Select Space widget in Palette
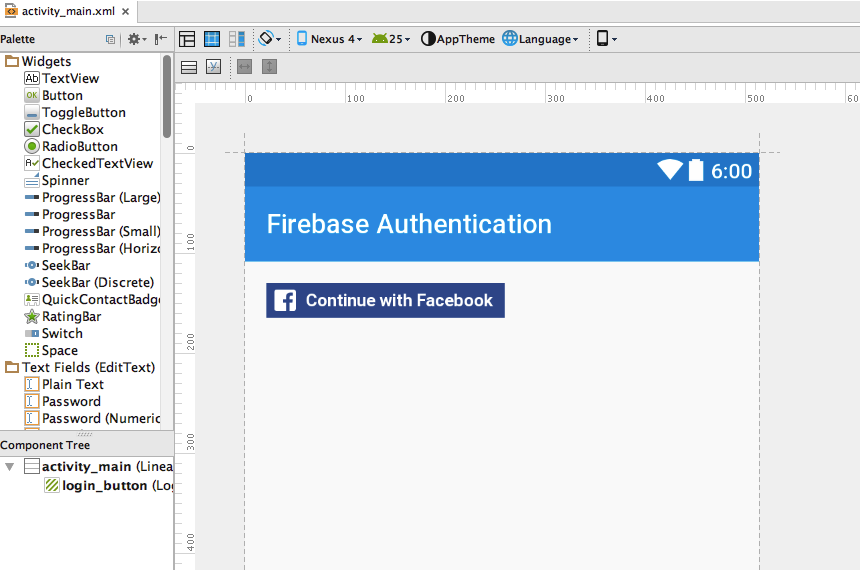This screenshot has width=860, height=570. tap(51, 351)
